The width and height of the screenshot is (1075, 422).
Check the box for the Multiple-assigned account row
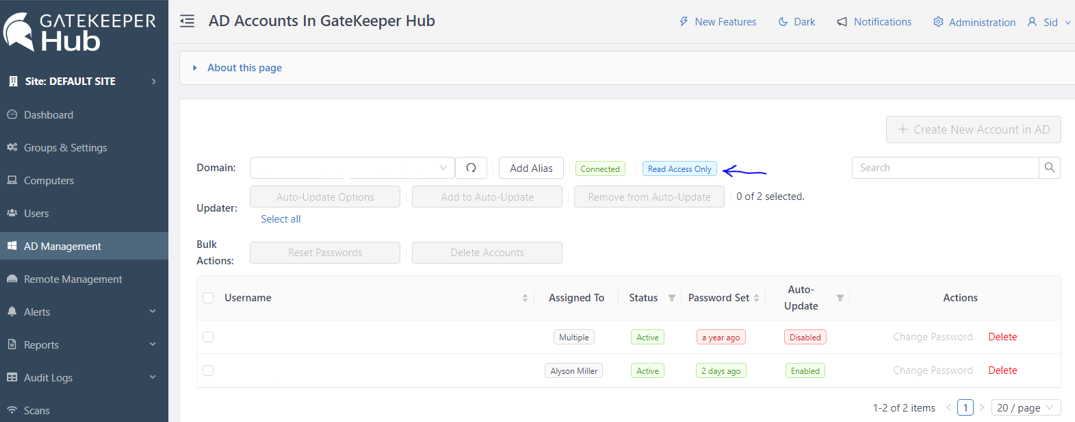[208, 336]
